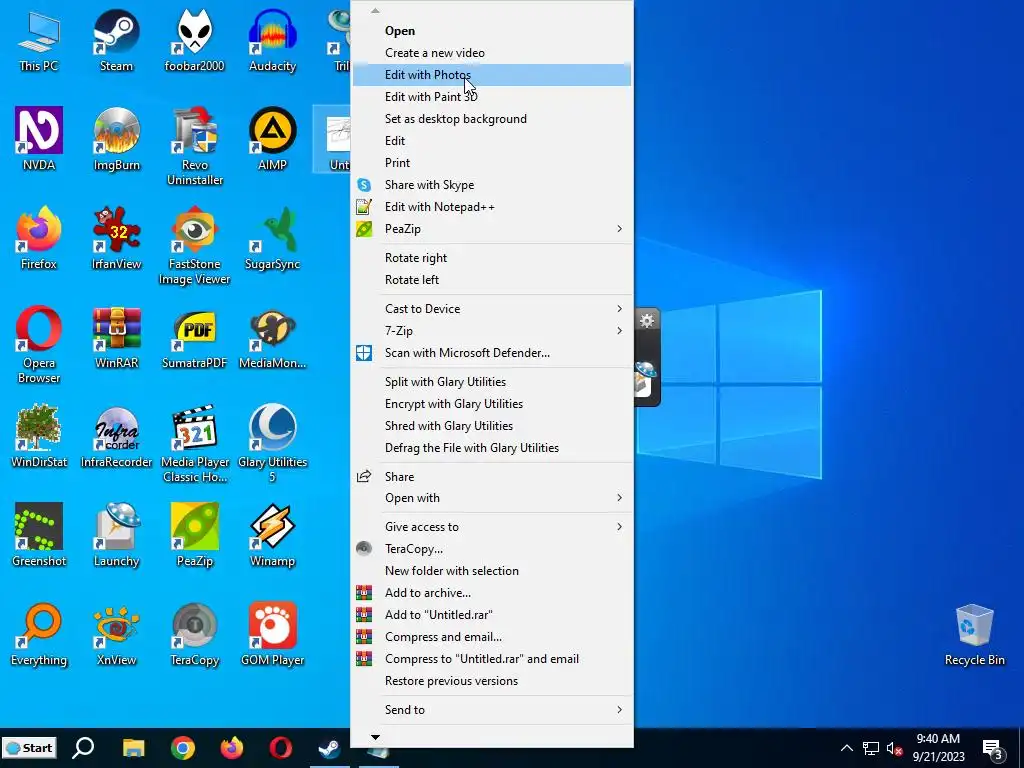The width and height of the screenshot is (1024, 768).
Task: Select the Revo Uninstaller icon
Action: coord(195,146)
